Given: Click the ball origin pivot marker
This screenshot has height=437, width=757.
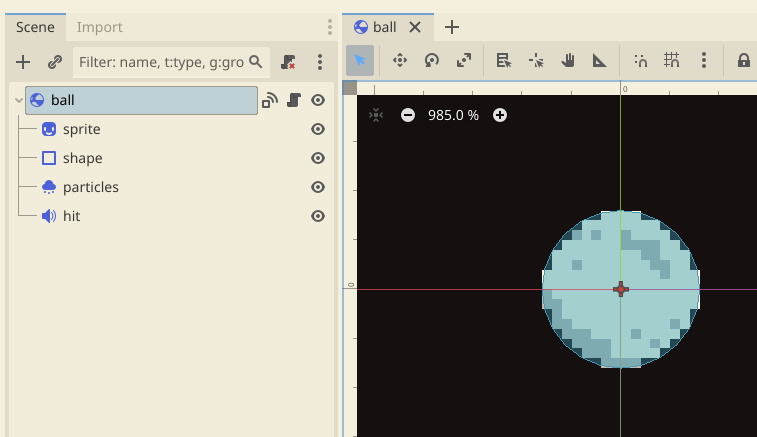Looking at the screenshot, I should coord(621,289).
